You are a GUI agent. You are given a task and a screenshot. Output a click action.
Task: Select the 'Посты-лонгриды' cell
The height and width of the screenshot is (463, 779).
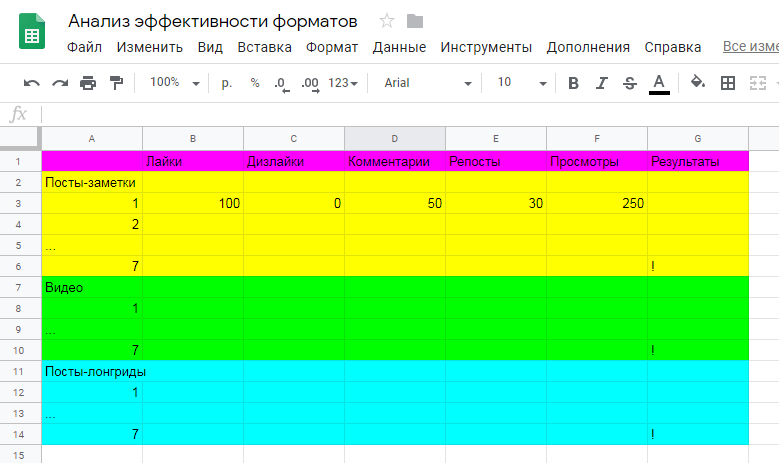point(92,371)
